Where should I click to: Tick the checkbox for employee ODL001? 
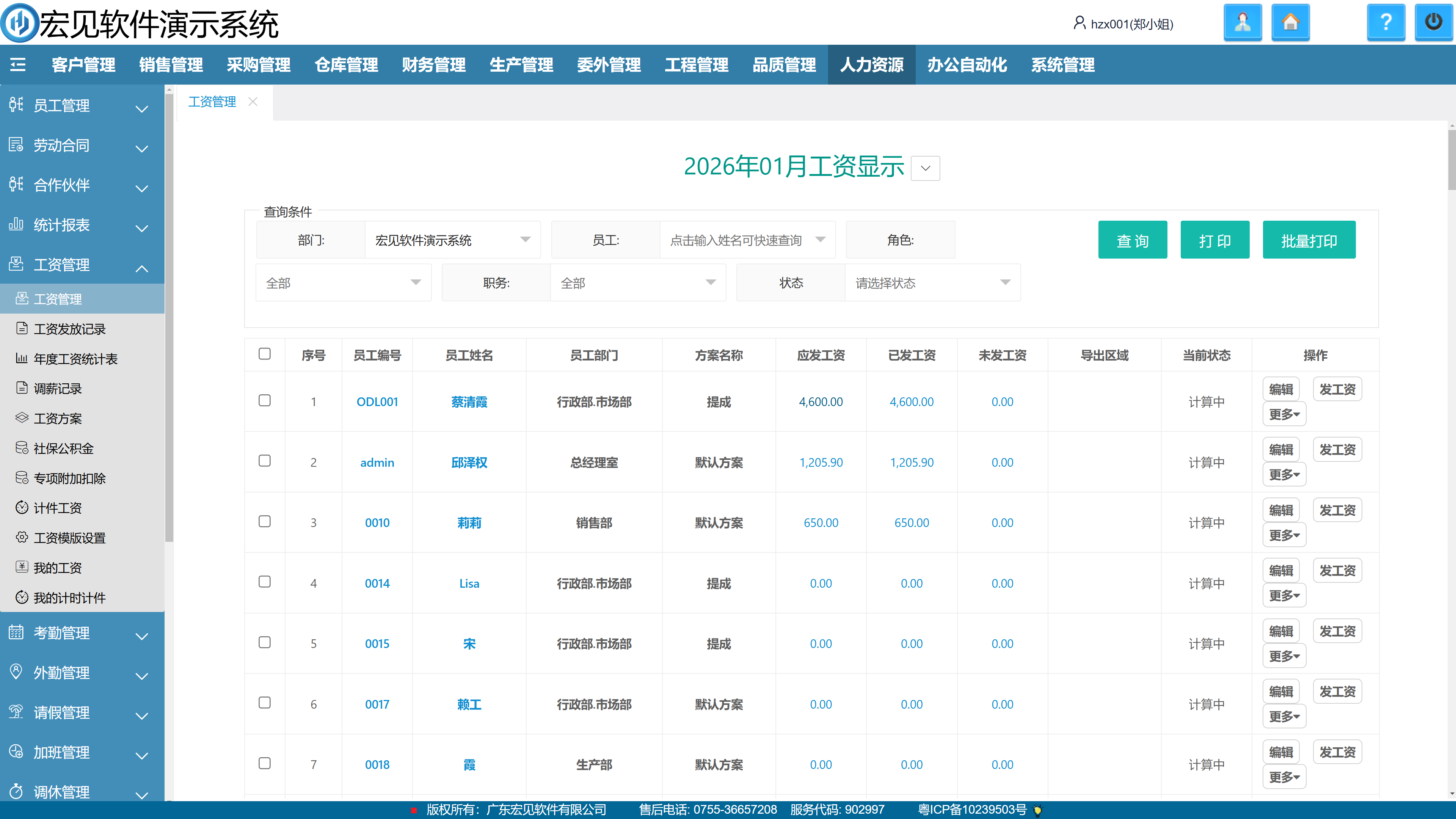click(x=265, y=401)
